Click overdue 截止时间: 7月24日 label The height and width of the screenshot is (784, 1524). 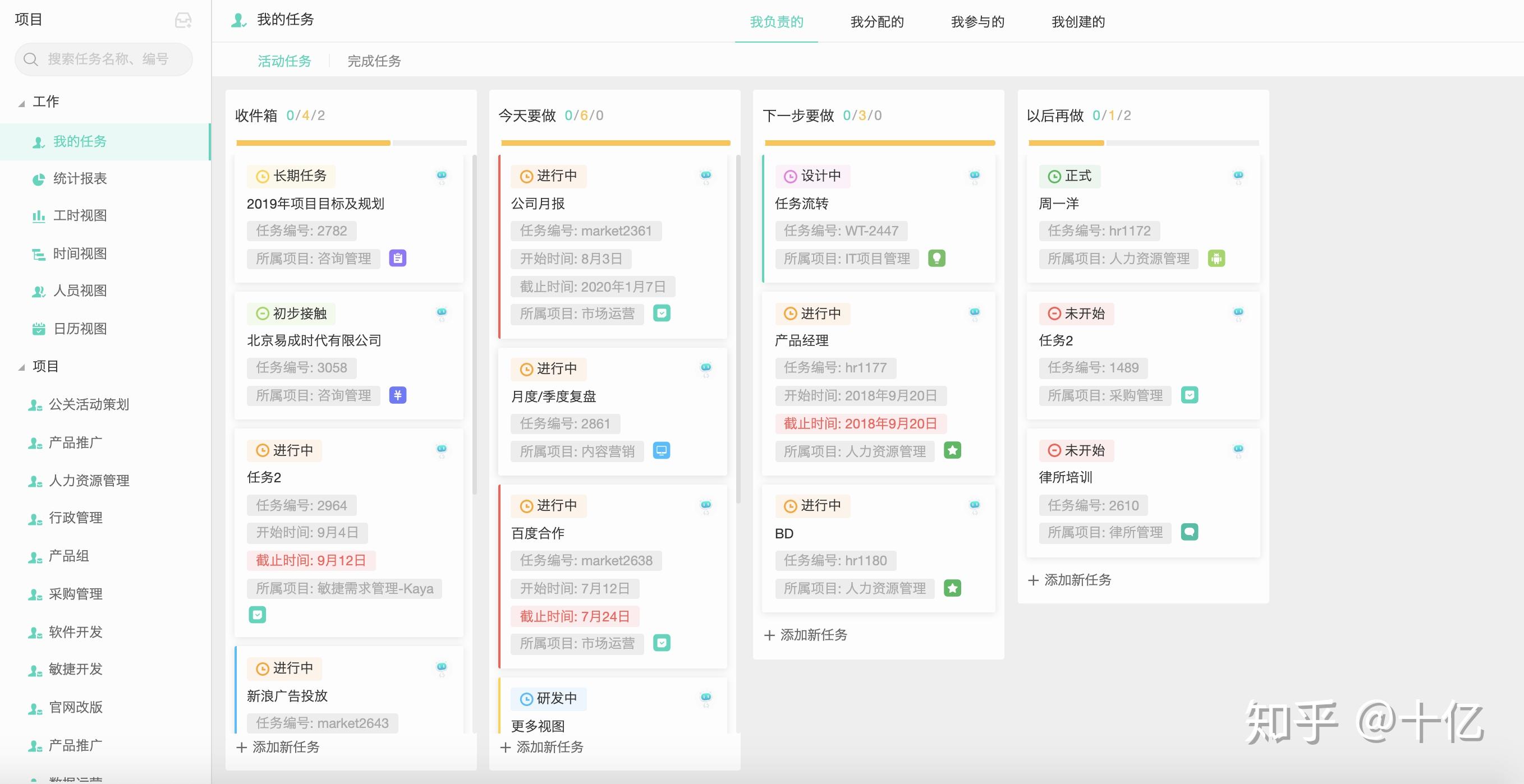point(575,617)
